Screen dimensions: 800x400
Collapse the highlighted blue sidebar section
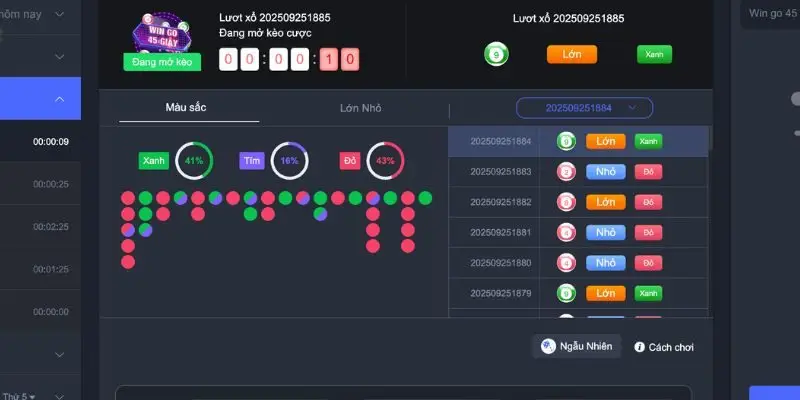(60, 99)
